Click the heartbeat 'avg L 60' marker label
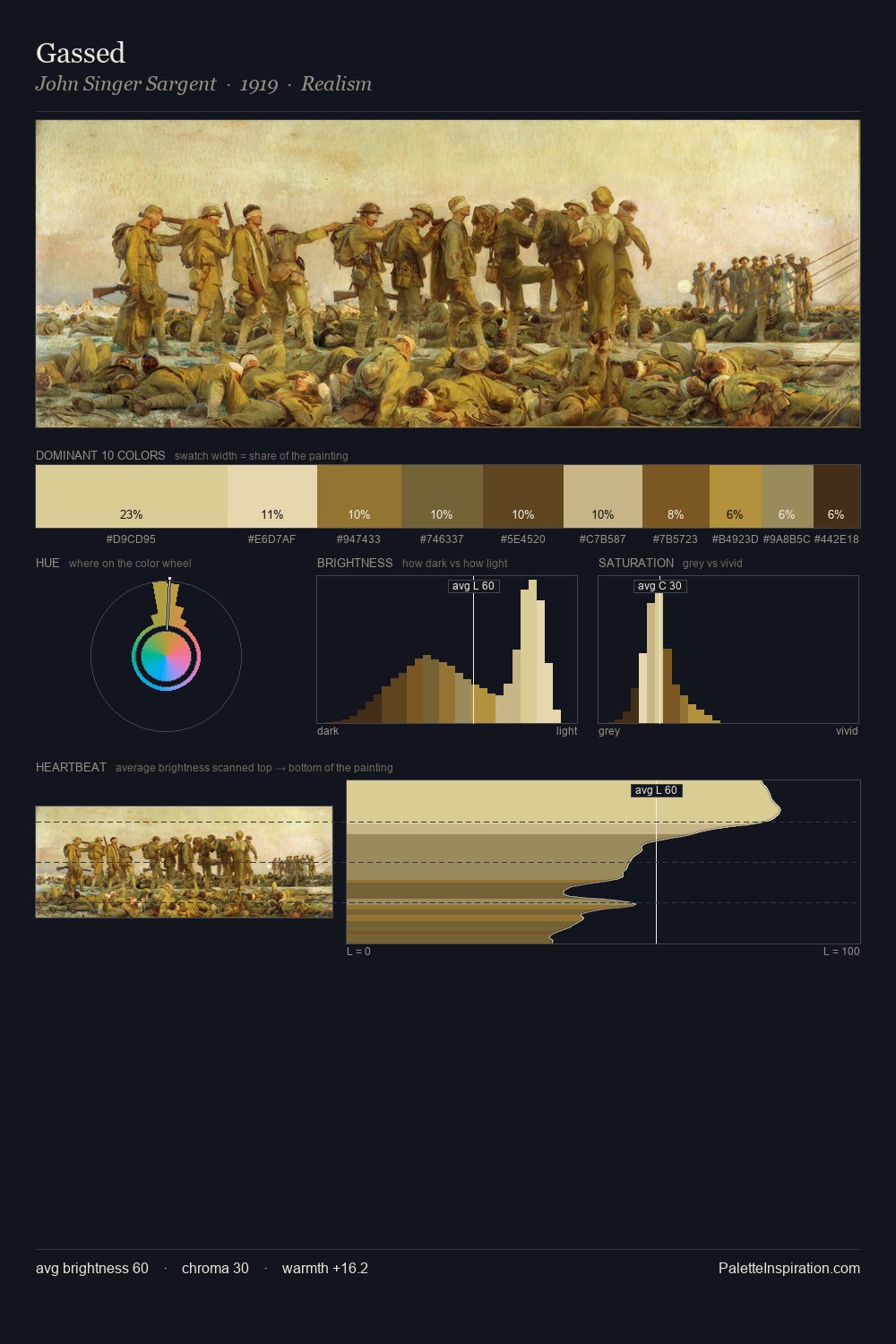896x1344 pixels. tap(656, 790)
